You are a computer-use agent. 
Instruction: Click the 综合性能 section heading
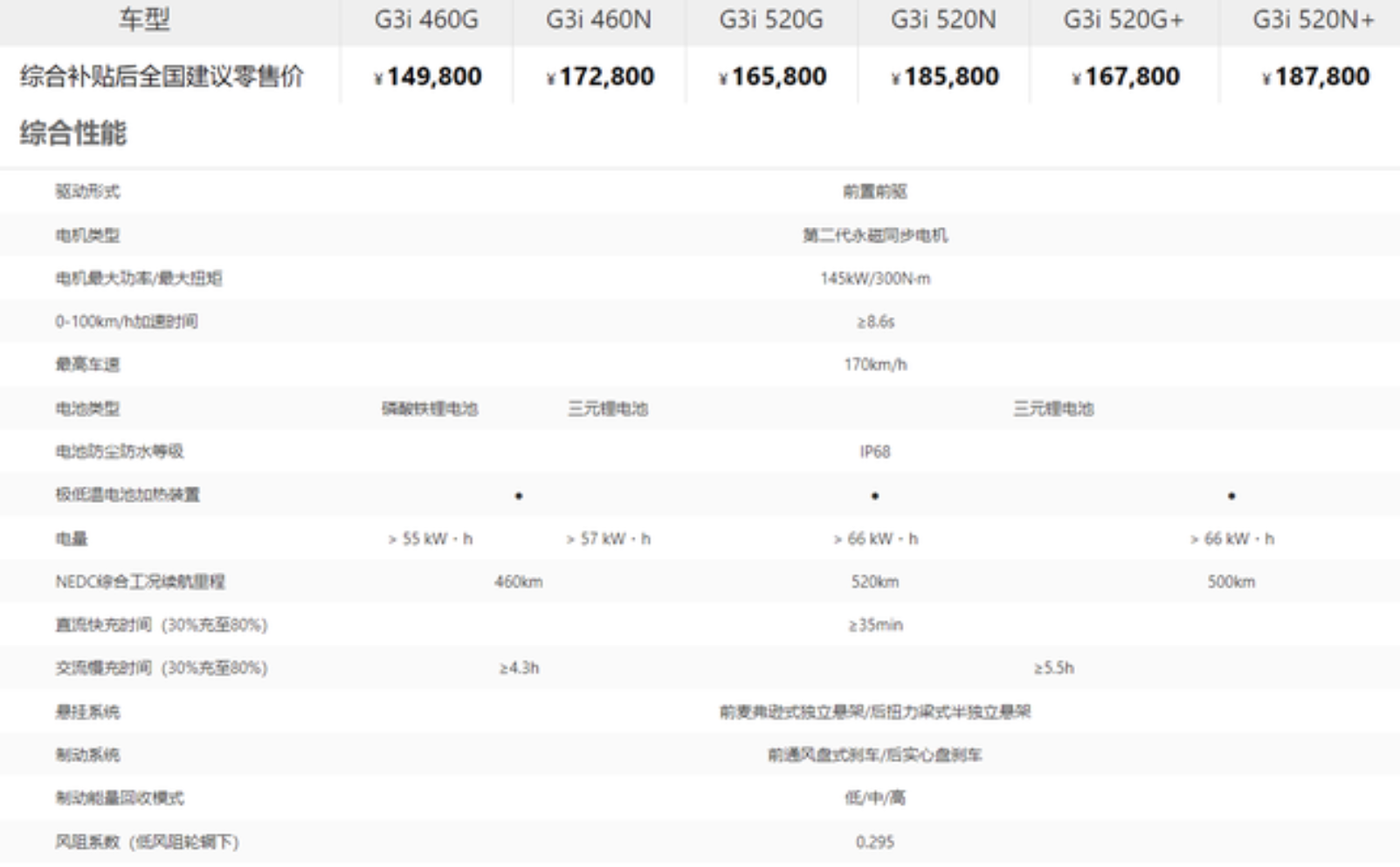pyautogui.click(x=73, y=134)
